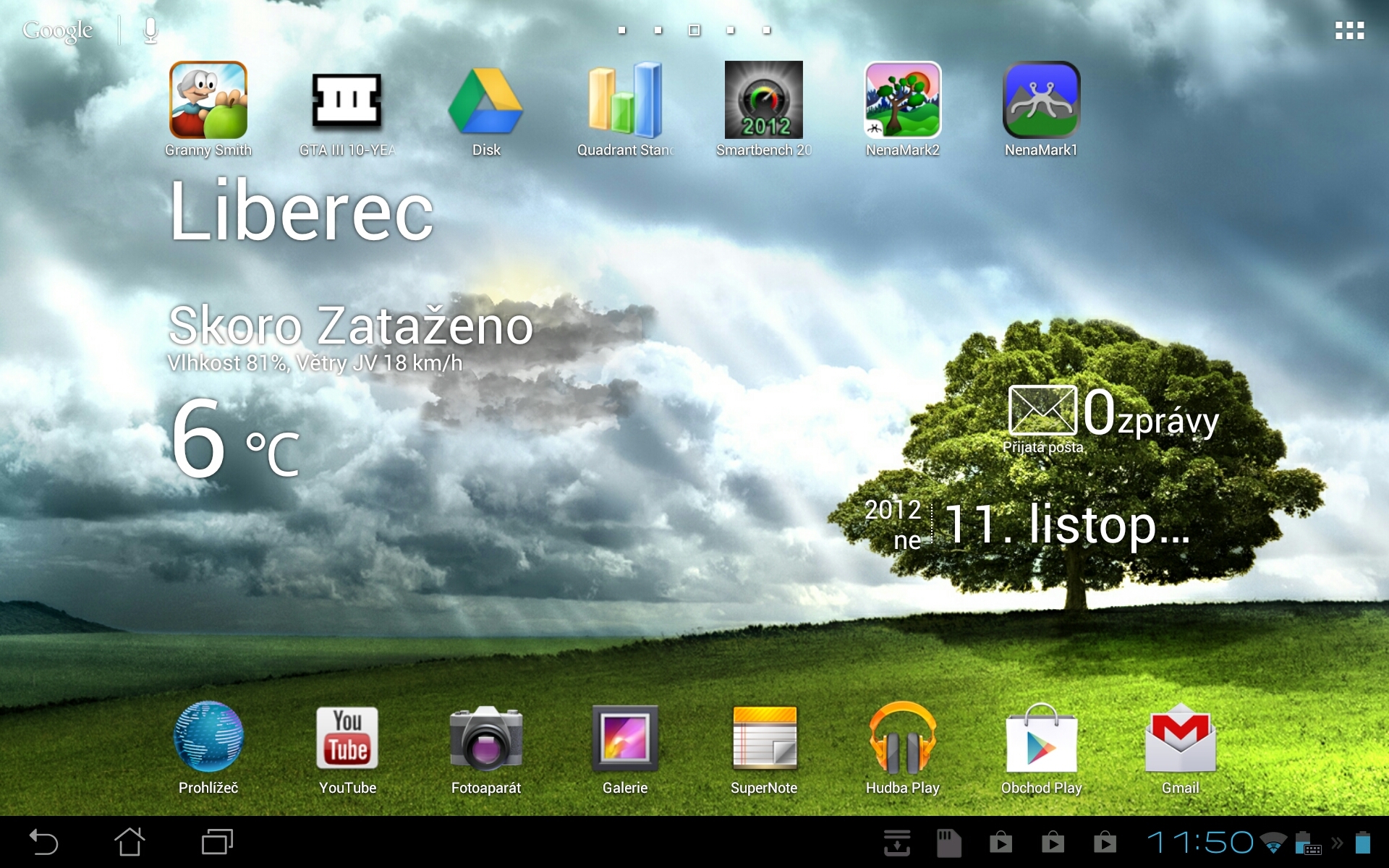Open NenaMark1

[x=1040, y=101]
